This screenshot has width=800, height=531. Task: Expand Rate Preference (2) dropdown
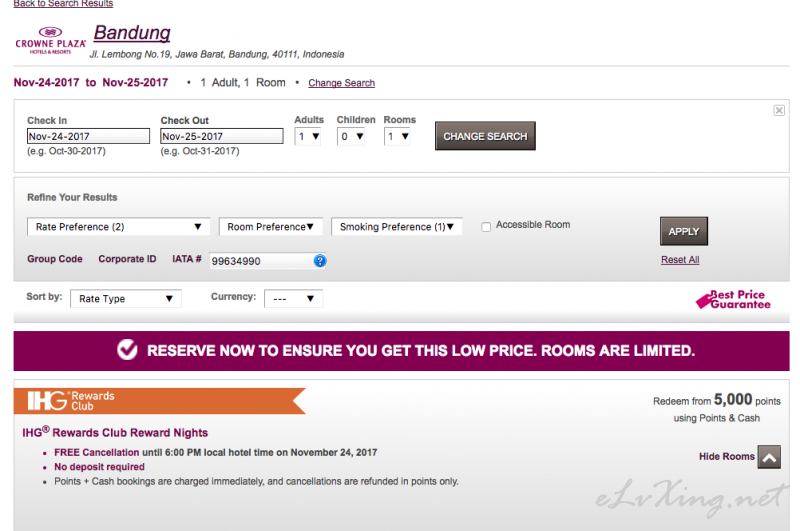pos(118,226)
